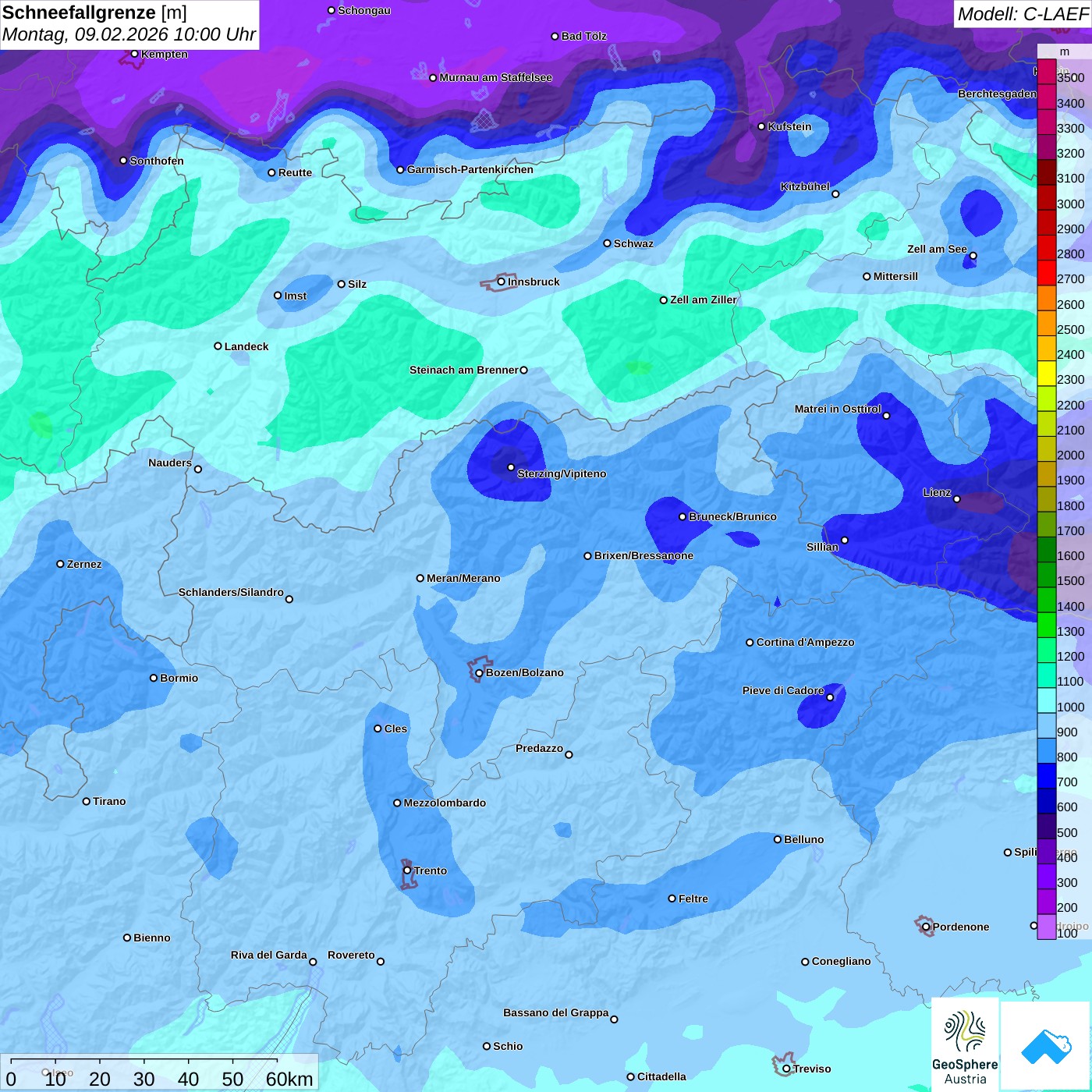
Task: Click the Kitzbühel location dot
Action: coord(835,194)
